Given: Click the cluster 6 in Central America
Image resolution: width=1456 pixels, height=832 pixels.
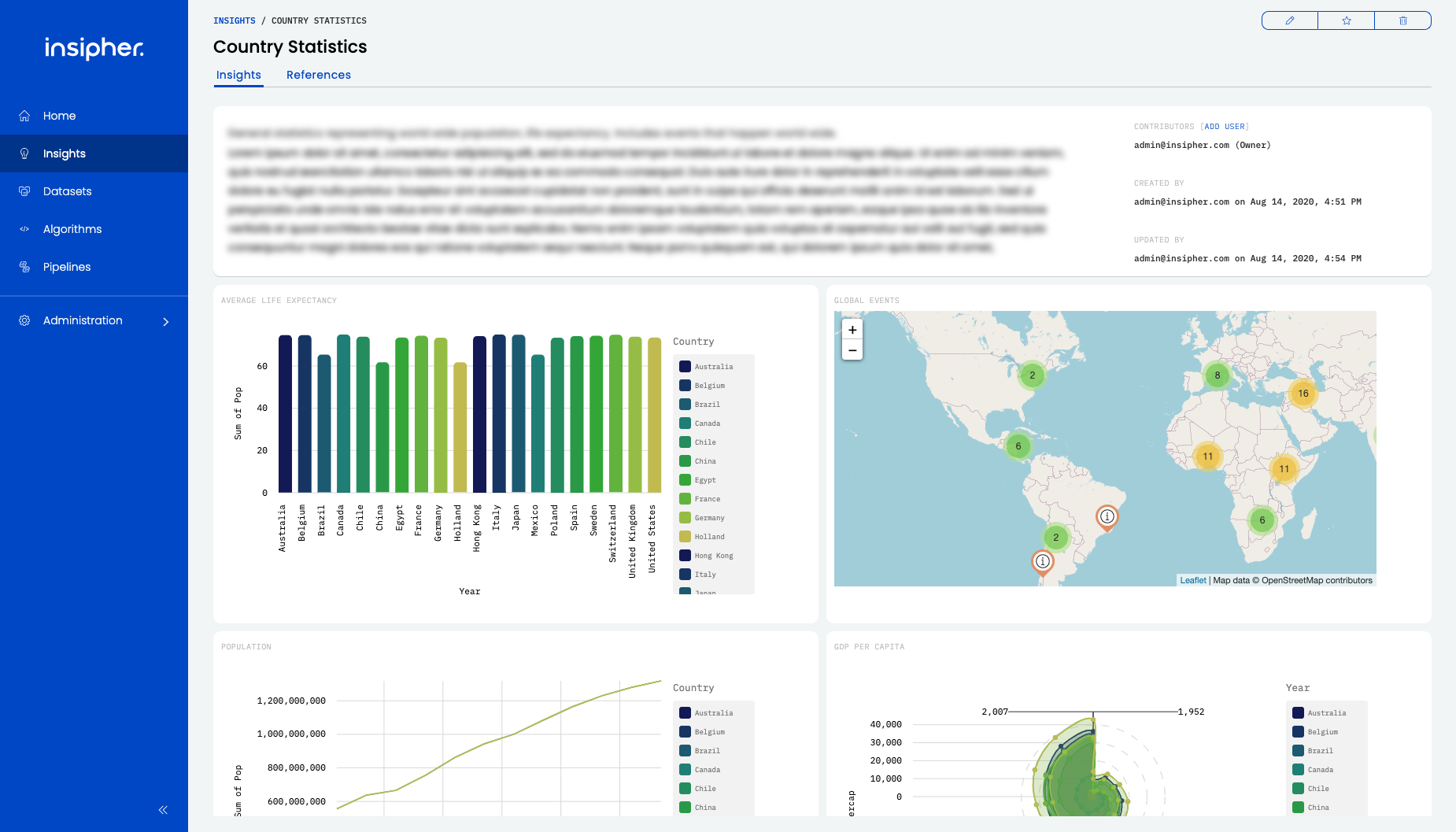Looking at the screenshot, I should (1018, 446).
